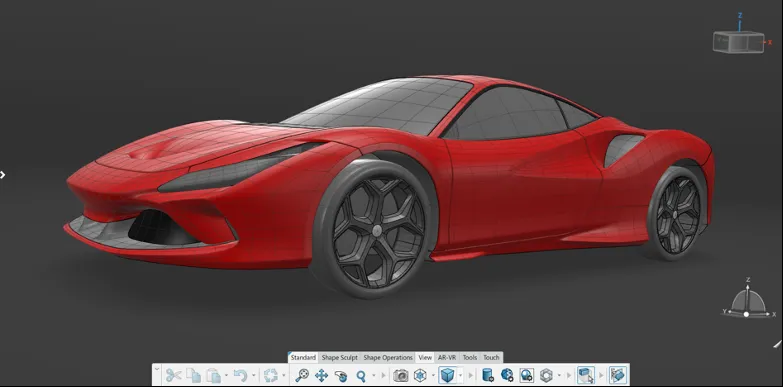Viewport: 783px width, 387px height.
Task: Click the magnifier Zoom tool
Action: click(361, 375)
